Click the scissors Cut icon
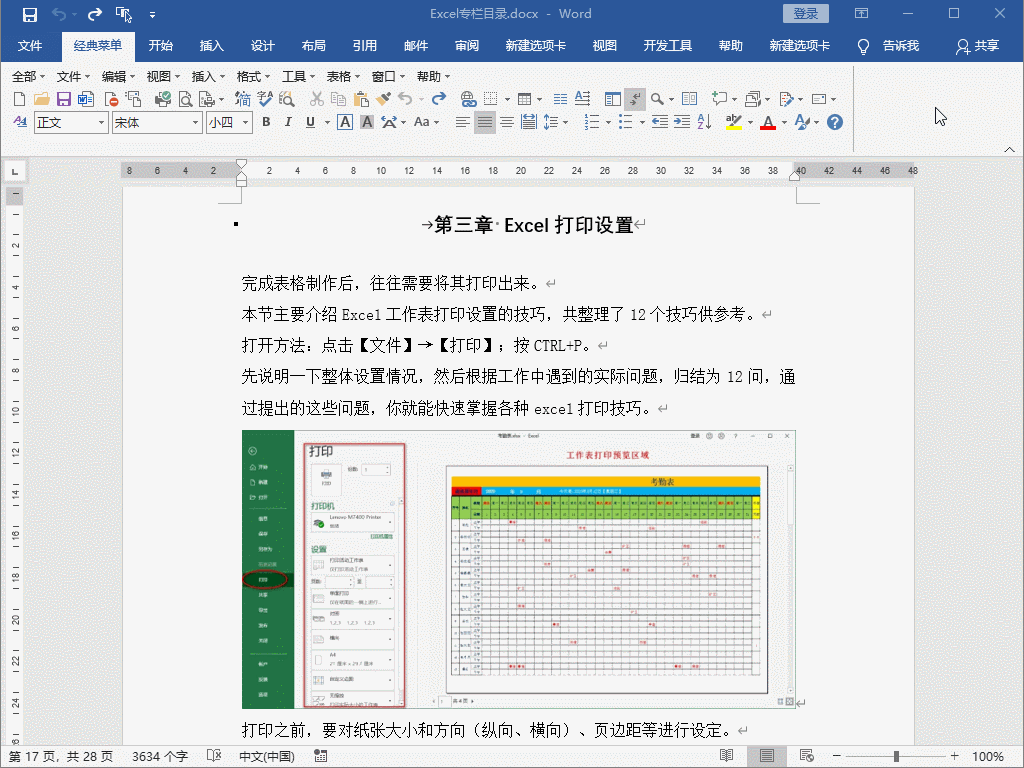The height and width of the screenshot is (768, 1024). point(317,99)
